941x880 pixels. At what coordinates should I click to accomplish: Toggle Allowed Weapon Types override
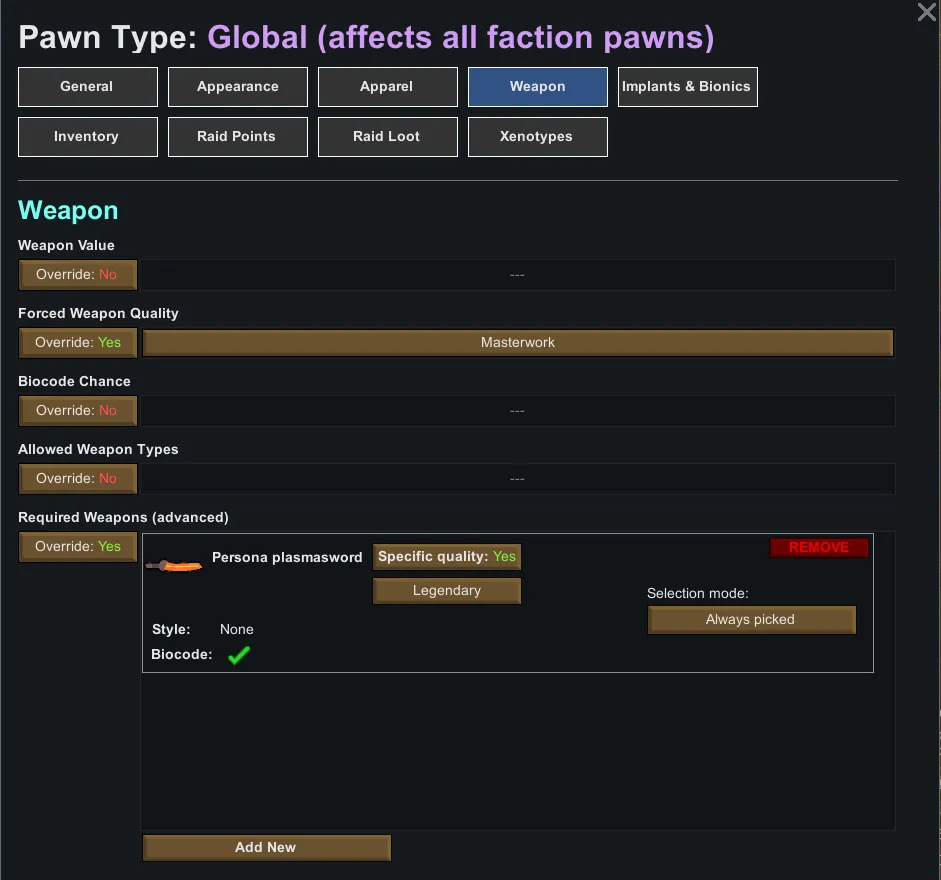(x=78, y=478)
